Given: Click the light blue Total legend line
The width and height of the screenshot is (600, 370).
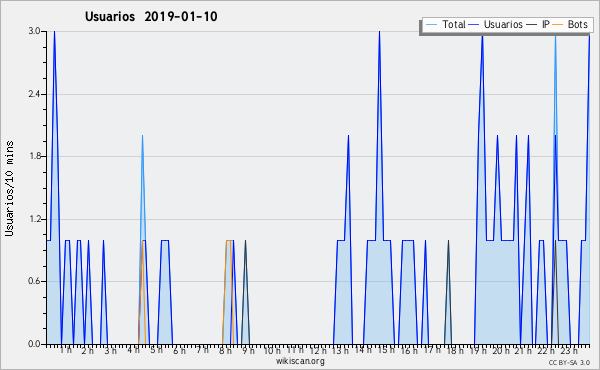Looking at the screenshot, I should [431, 25].
